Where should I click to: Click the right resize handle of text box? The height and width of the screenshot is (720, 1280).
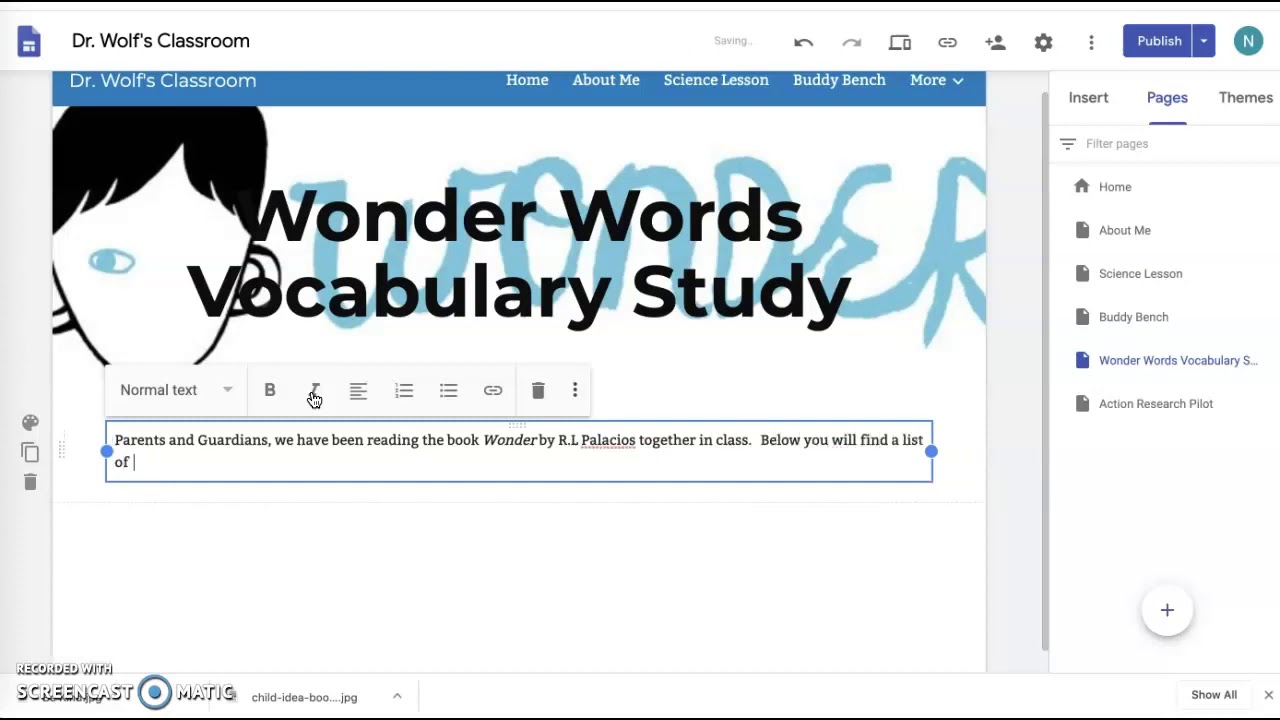(x=931, y=451)
